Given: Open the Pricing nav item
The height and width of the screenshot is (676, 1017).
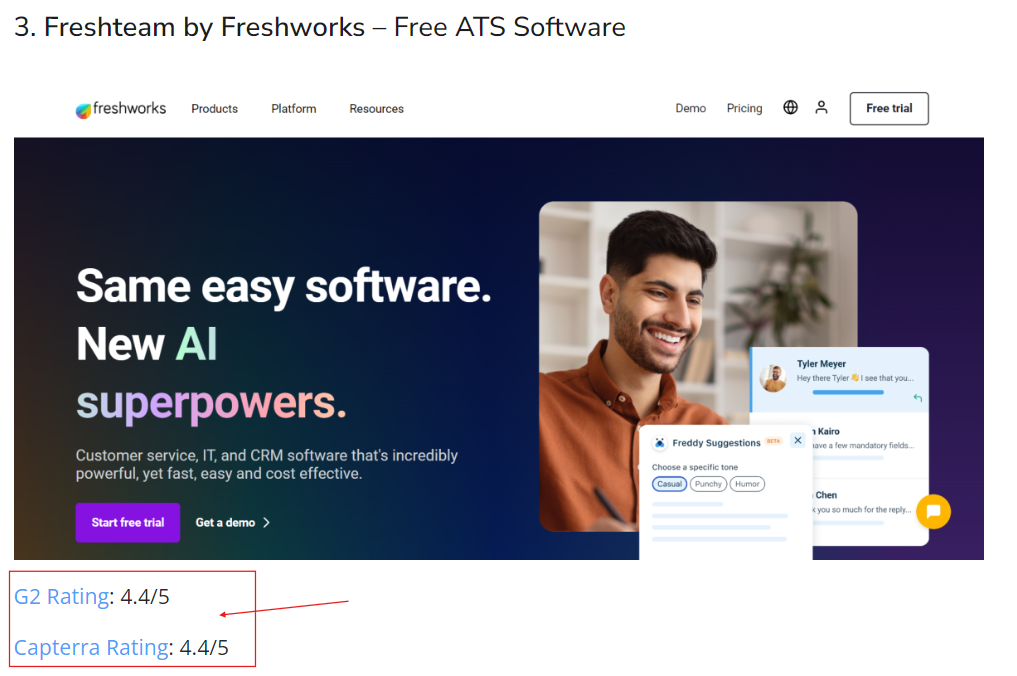Looking at the screenshot, I should 745,108.
